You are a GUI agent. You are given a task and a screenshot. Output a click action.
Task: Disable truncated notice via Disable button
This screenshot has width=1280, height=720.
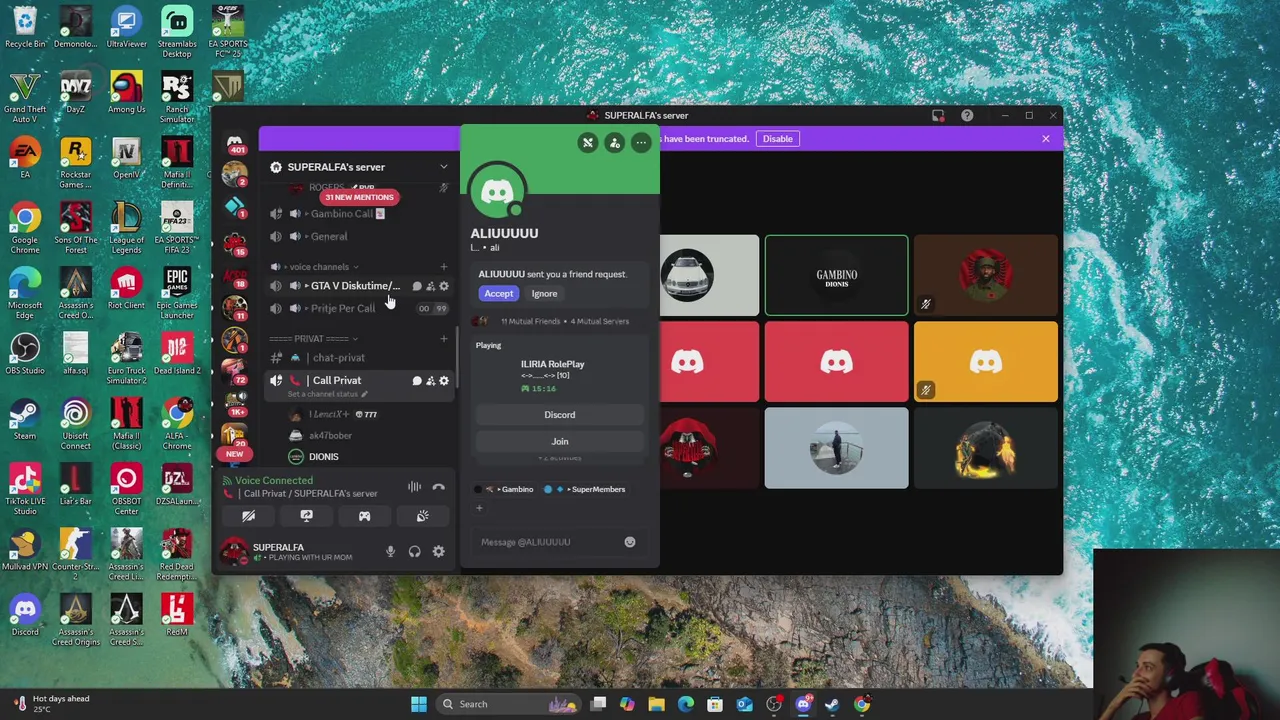777,139
